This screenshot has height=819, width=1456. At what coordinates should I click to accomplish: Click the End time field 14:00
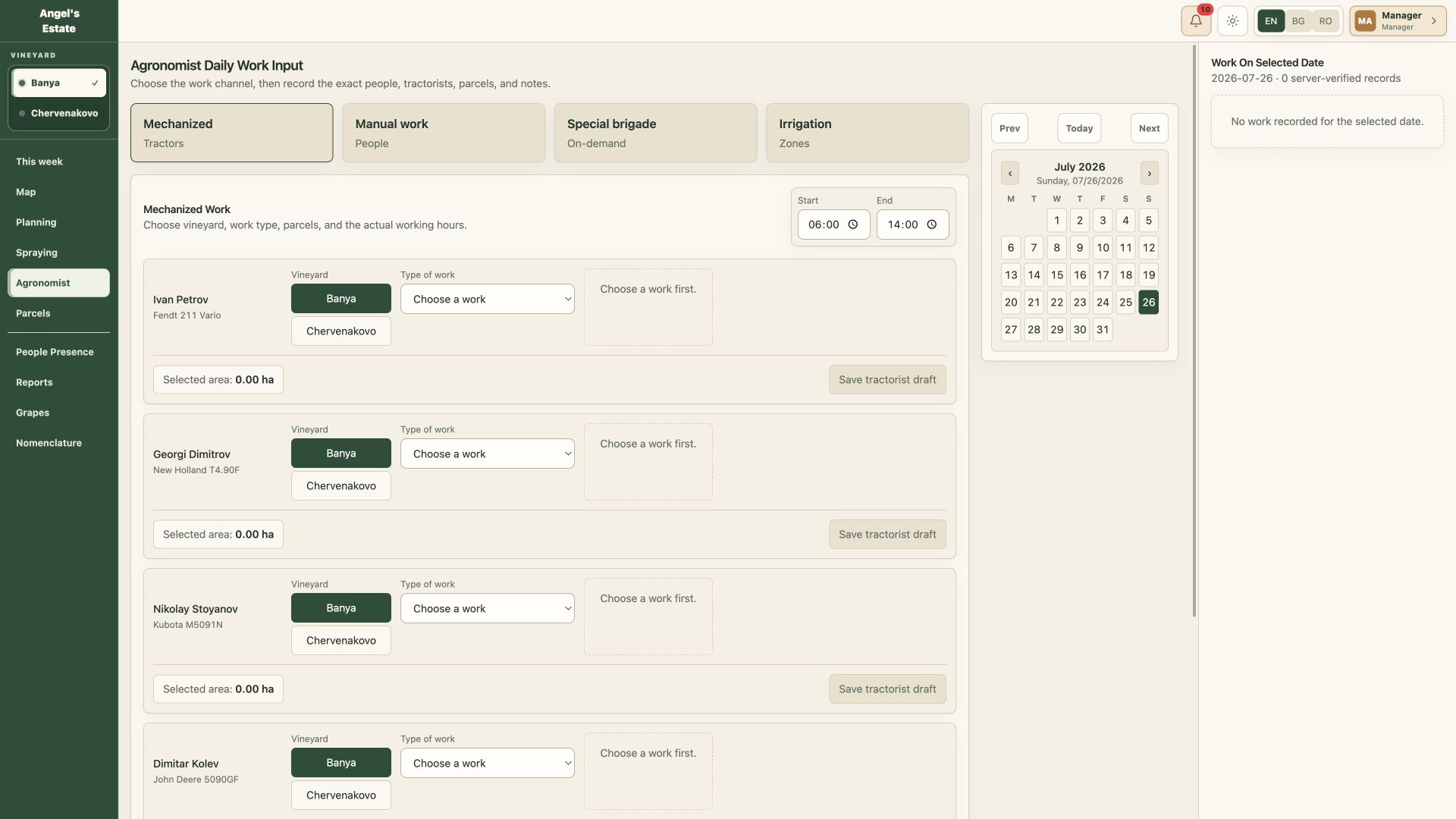coord(912,224)
